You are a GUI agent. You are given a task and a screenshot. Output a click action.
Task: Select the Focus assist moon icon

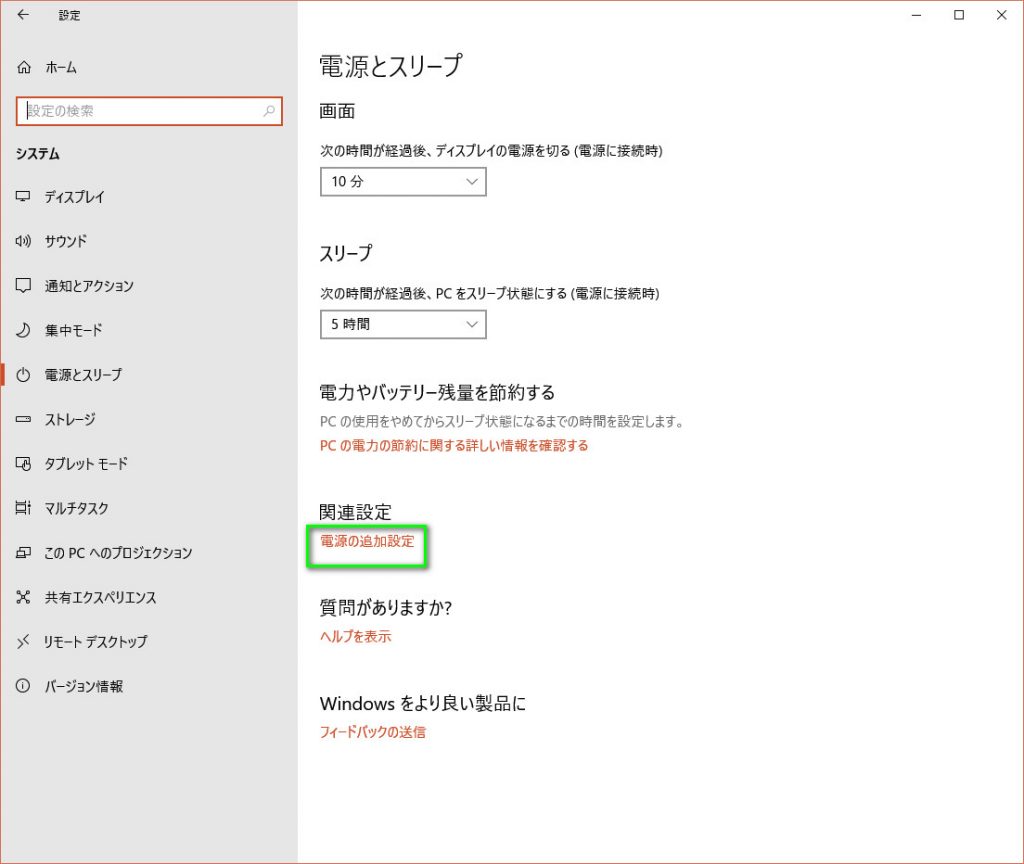(x=24, y=330)
